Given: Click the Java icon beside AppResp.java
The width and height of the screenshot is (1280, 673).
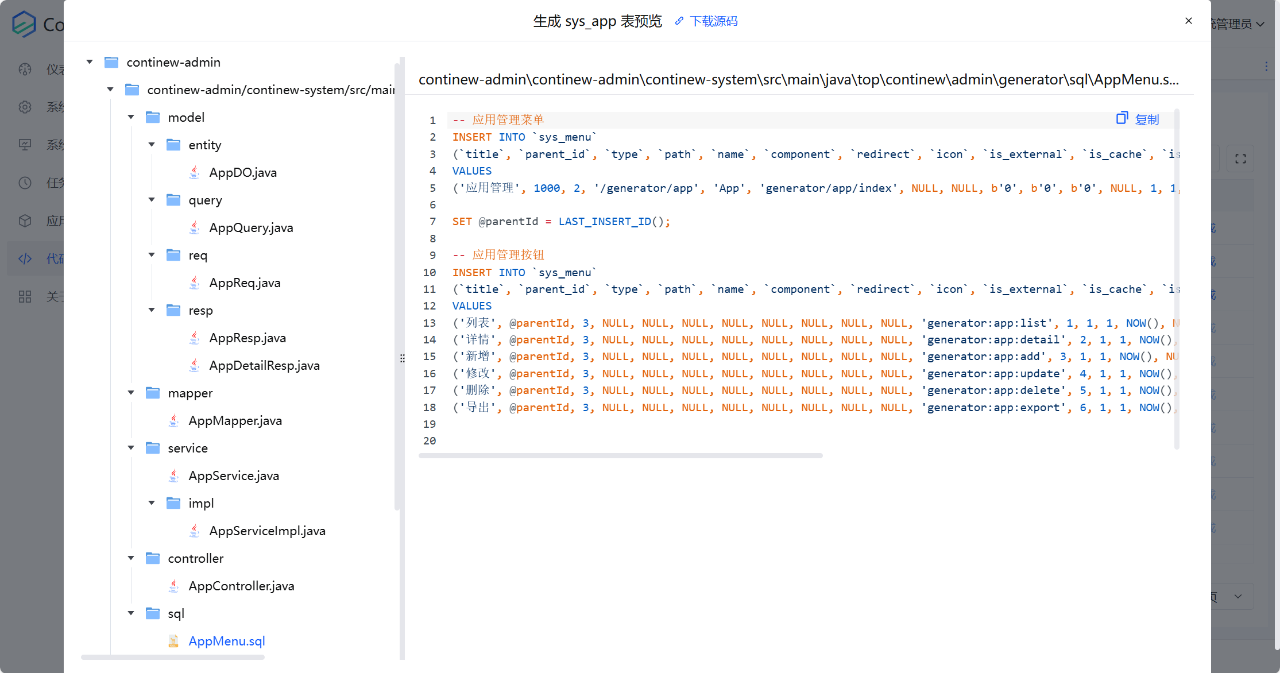Looking at the screenshot, I should tap(194, 337).
